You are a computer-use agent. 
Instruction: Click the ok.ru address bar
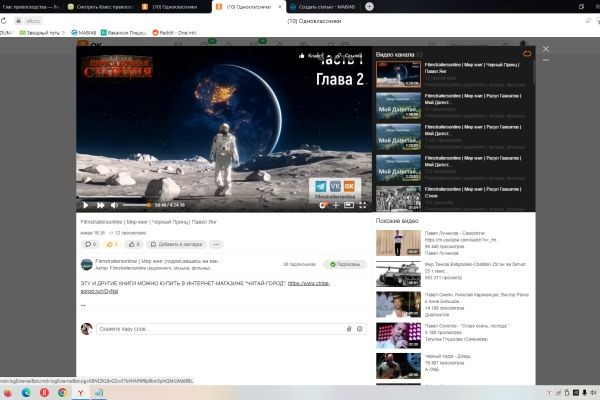33,21
